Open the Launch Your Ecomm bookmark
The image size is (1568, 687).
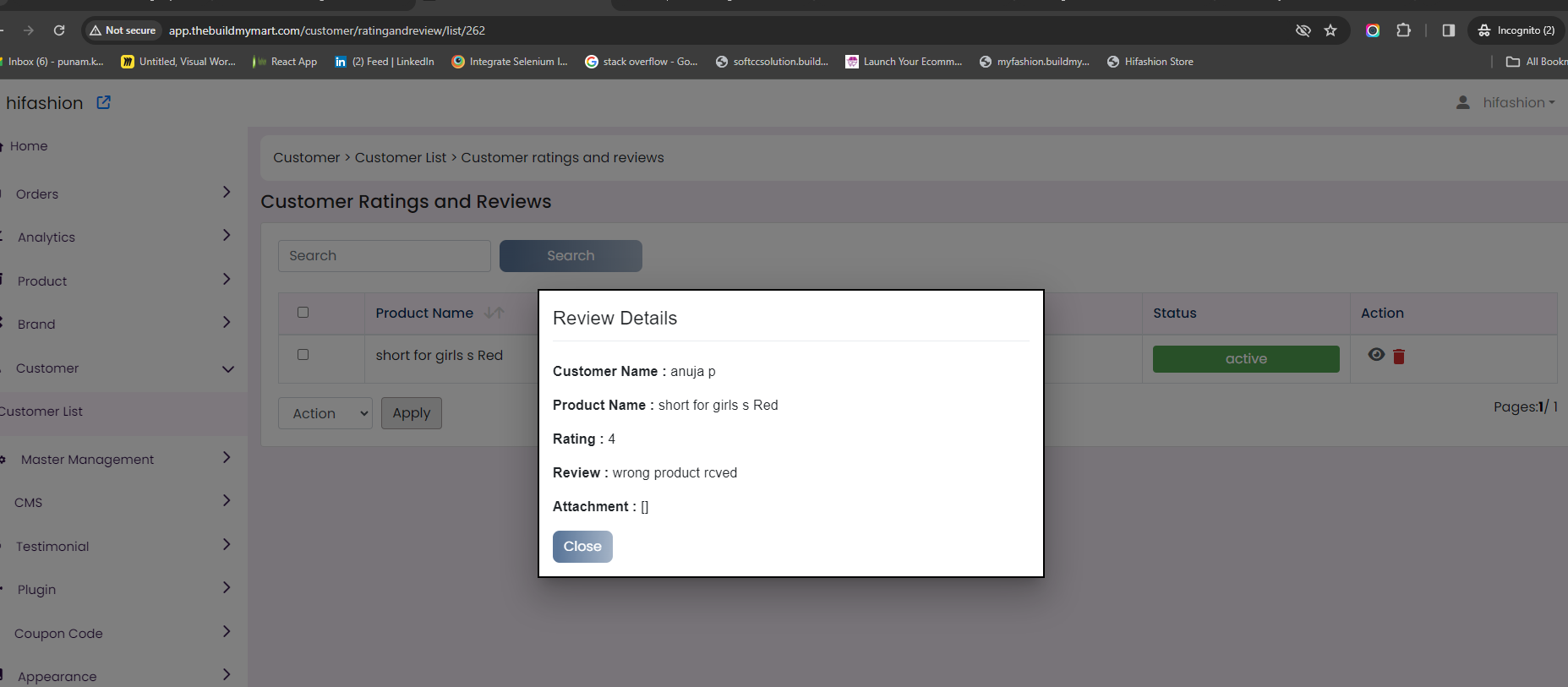(904, 62)
